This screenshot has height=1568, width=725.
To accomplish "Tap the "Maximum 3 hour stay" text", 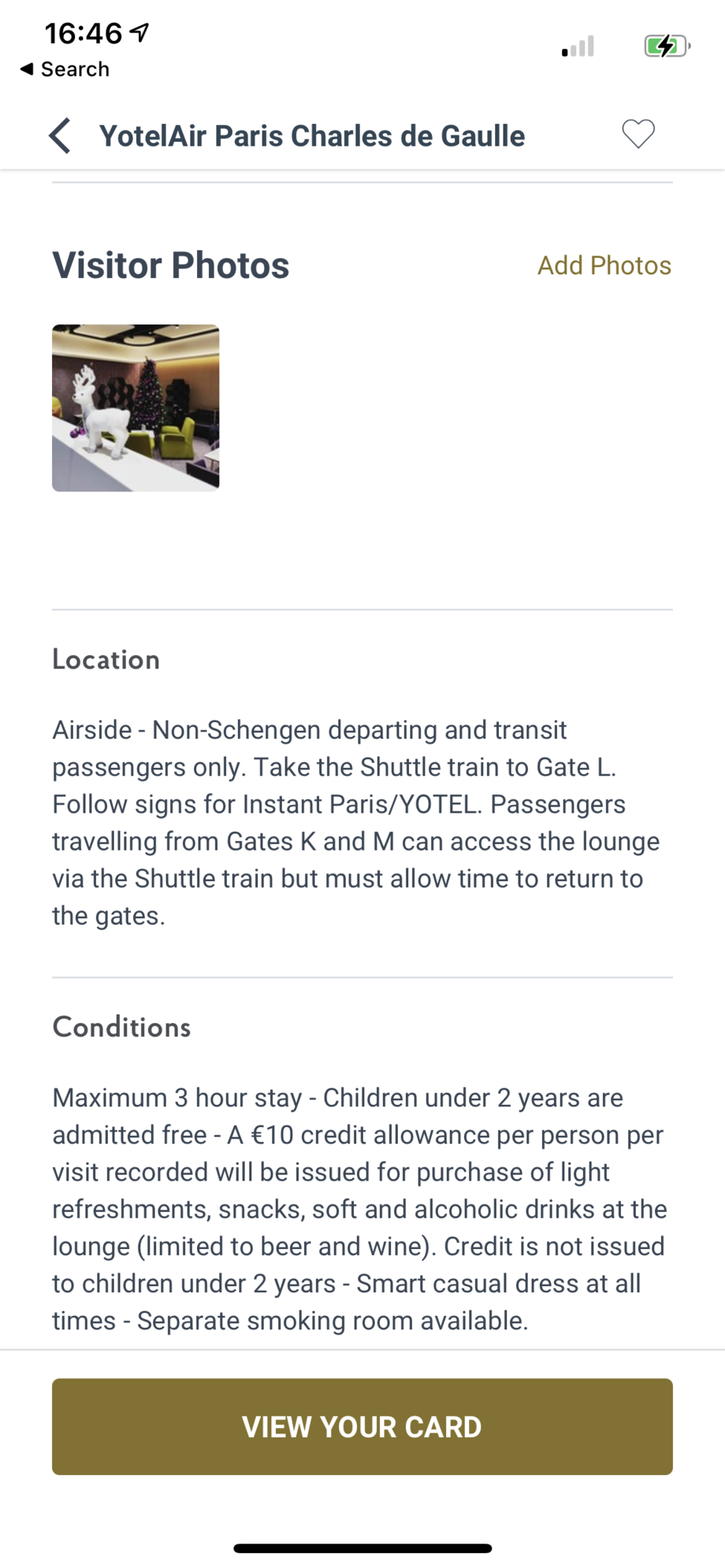I will 177,1098.
